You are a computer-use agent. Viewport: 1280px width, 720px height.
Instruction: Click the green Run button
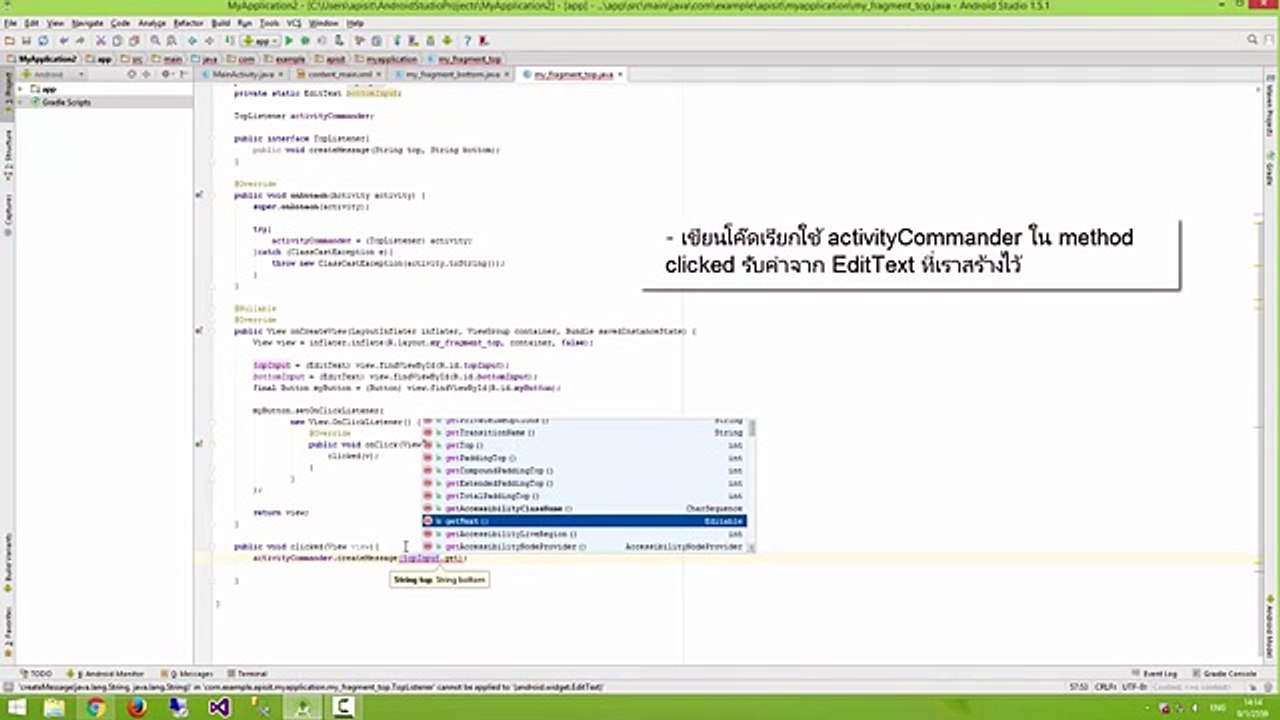pyautogui.click(x=289, y=41)
